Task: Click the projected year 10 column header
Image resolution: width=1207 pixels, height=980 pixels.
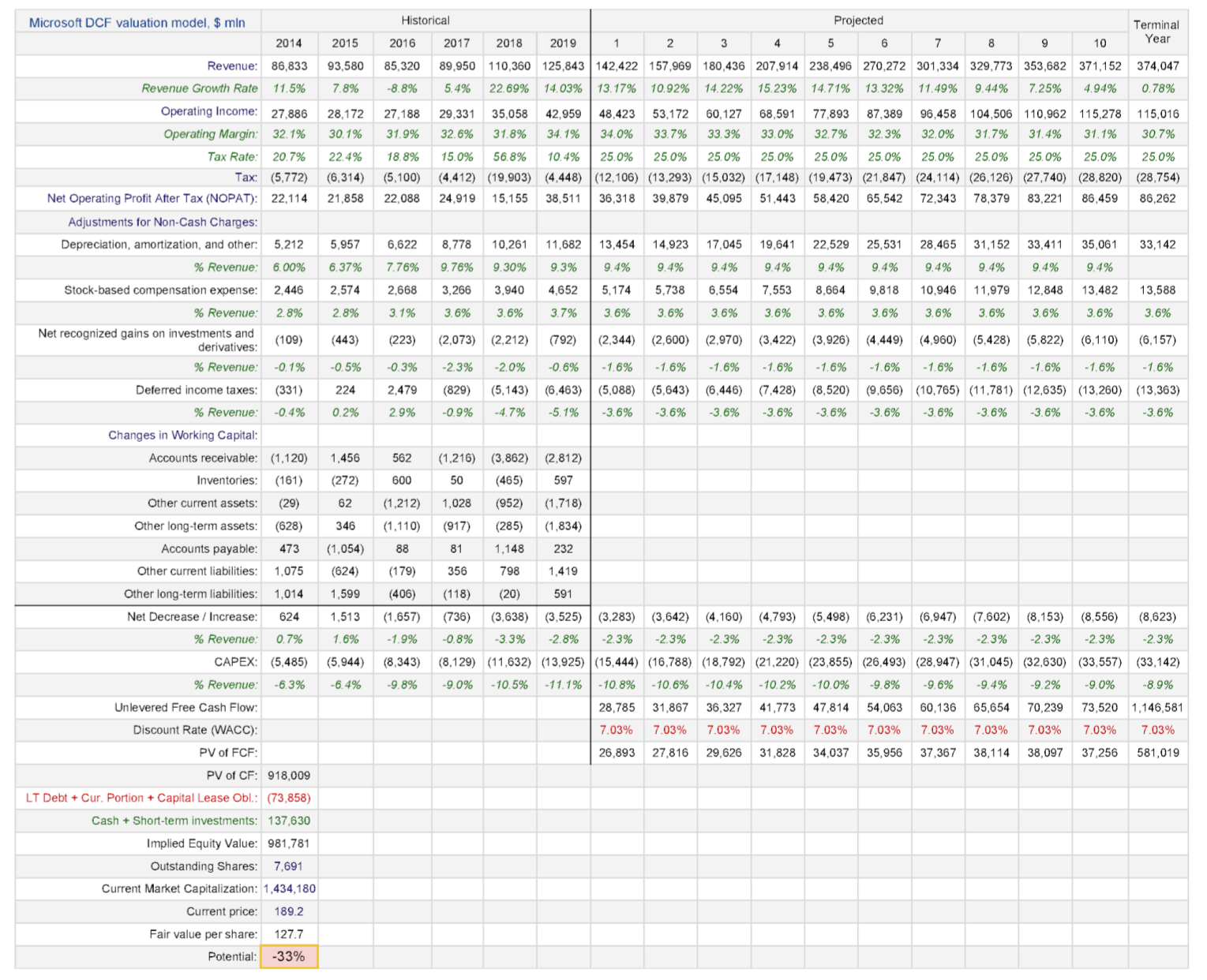Action: (x=1100, y=43)
